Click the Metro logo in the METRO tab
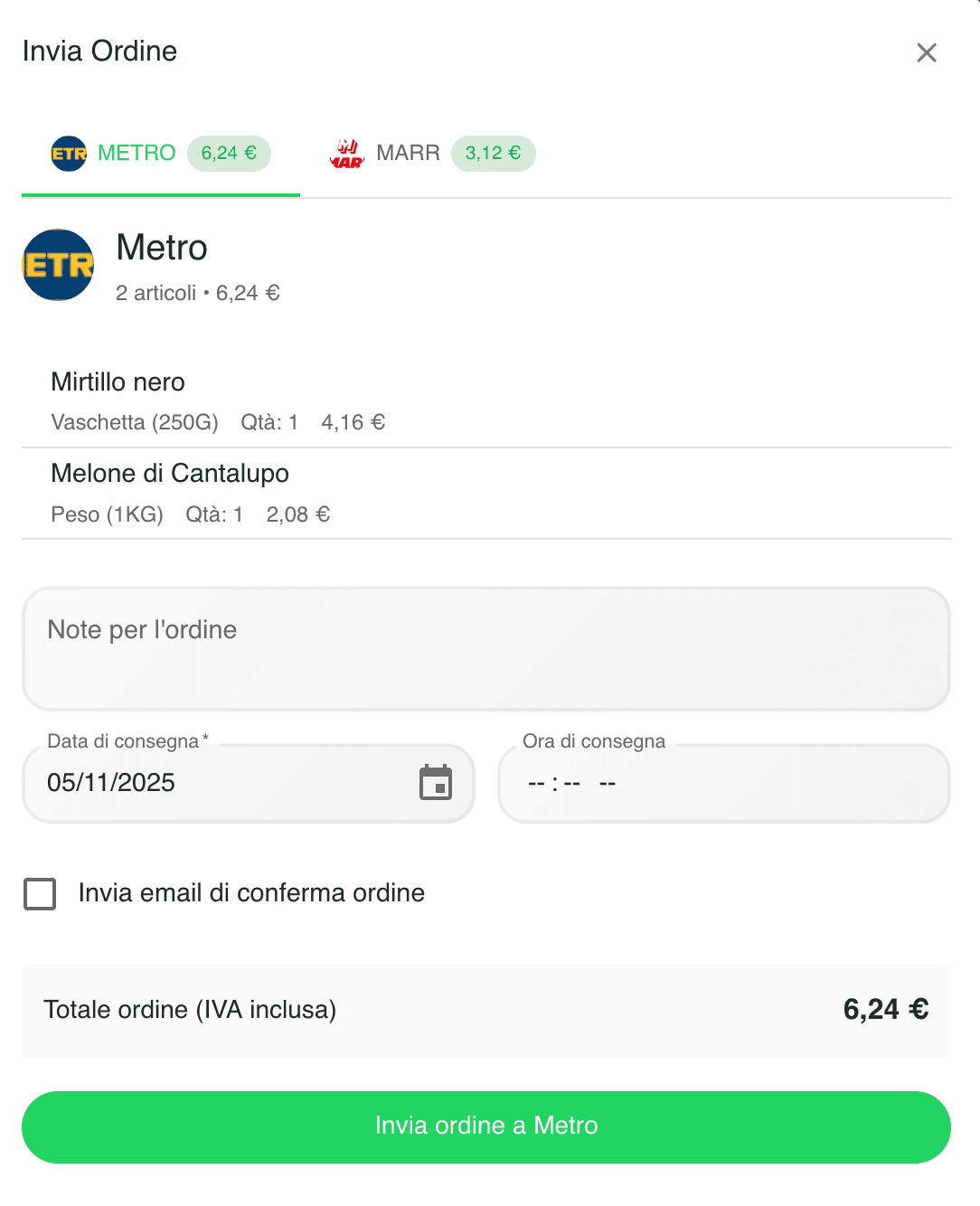This screenshot has width=980, height=1206. tap(68, 154)
